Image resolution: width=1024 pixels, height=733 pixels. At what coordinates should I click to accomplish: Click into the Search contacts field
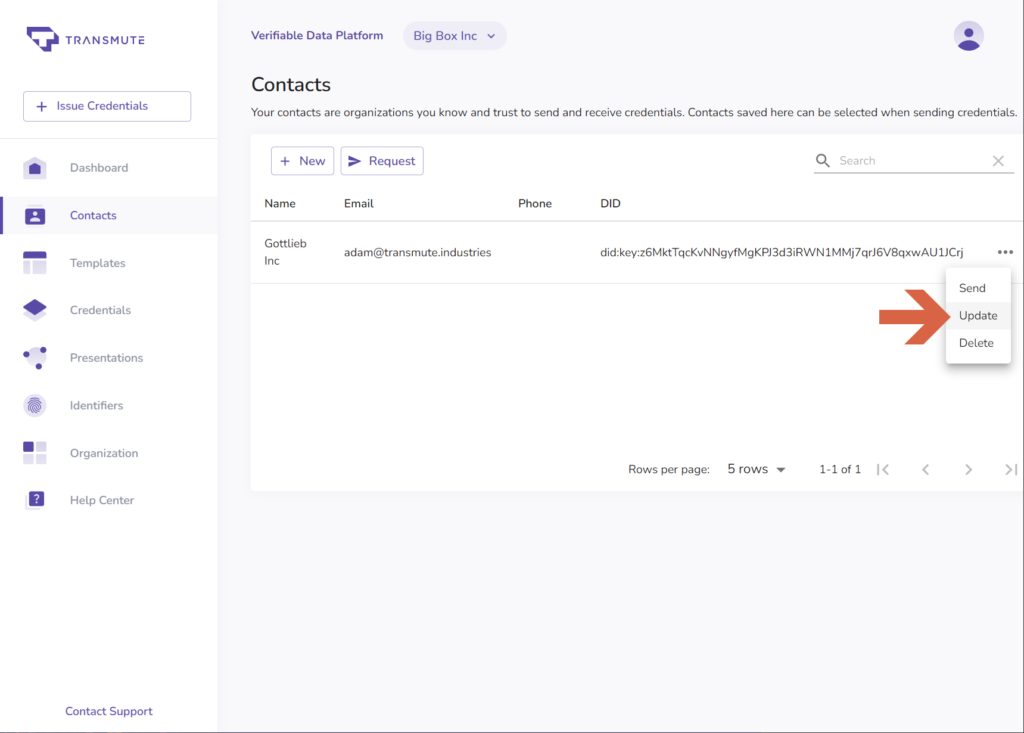pos(912,161)
